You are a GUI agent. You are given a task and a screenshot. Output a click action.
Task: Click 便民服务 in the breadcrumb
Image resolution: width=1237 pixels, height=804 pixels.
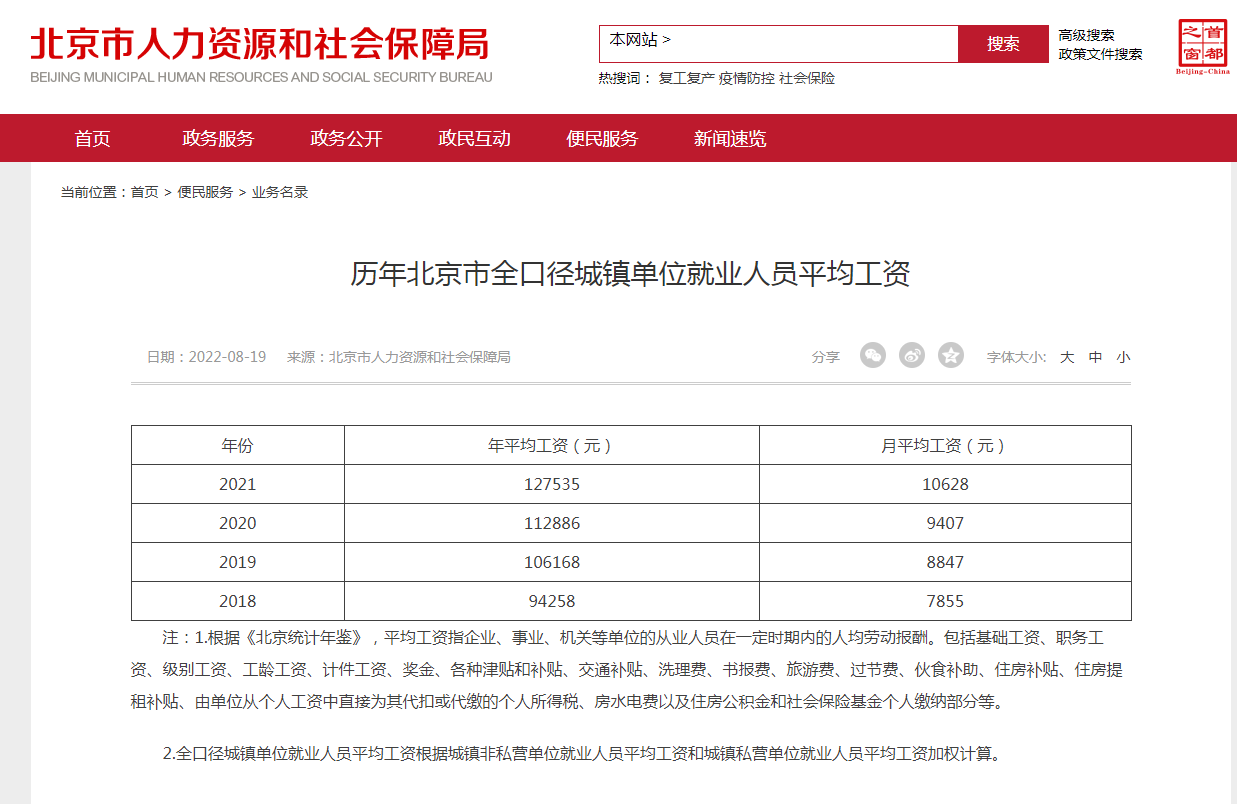click(205, 192)
